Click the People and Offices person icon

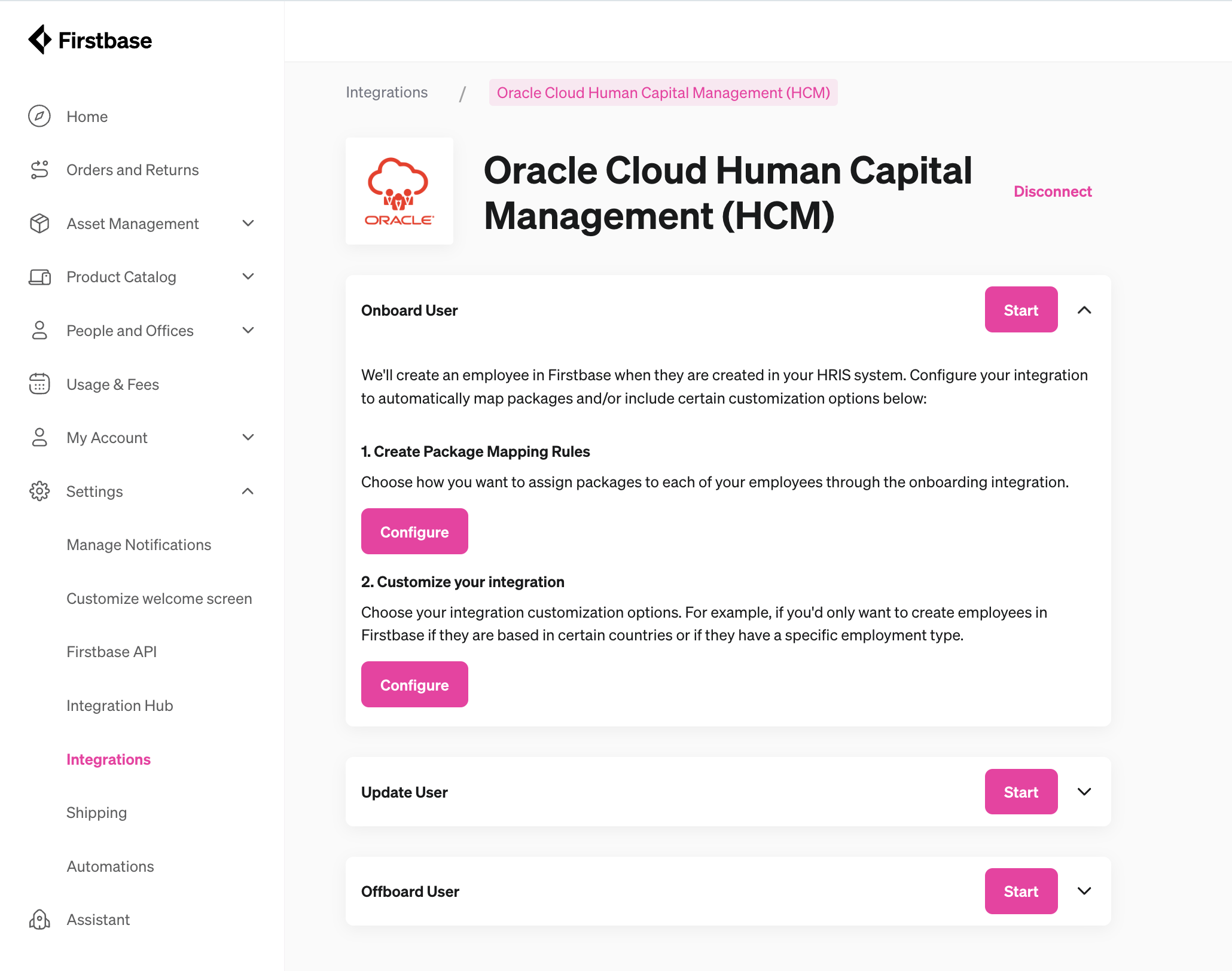click(x=39, y=331)
